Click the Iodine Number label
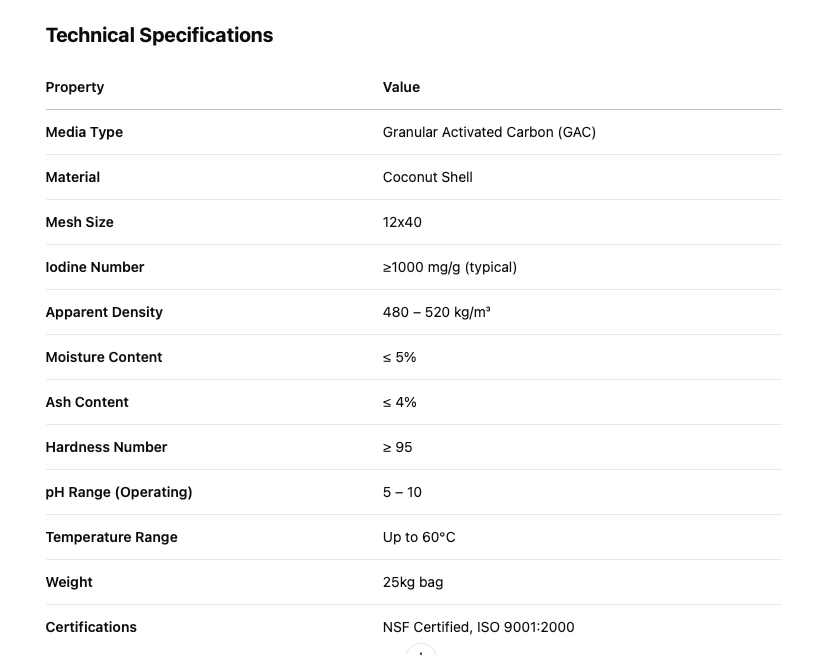This screenshot has height=655, width=814. point(95,267)
